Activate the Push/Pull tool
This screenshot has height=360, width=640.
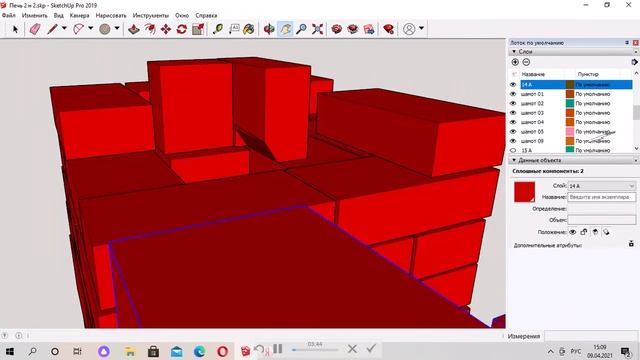tap(134, 29)
